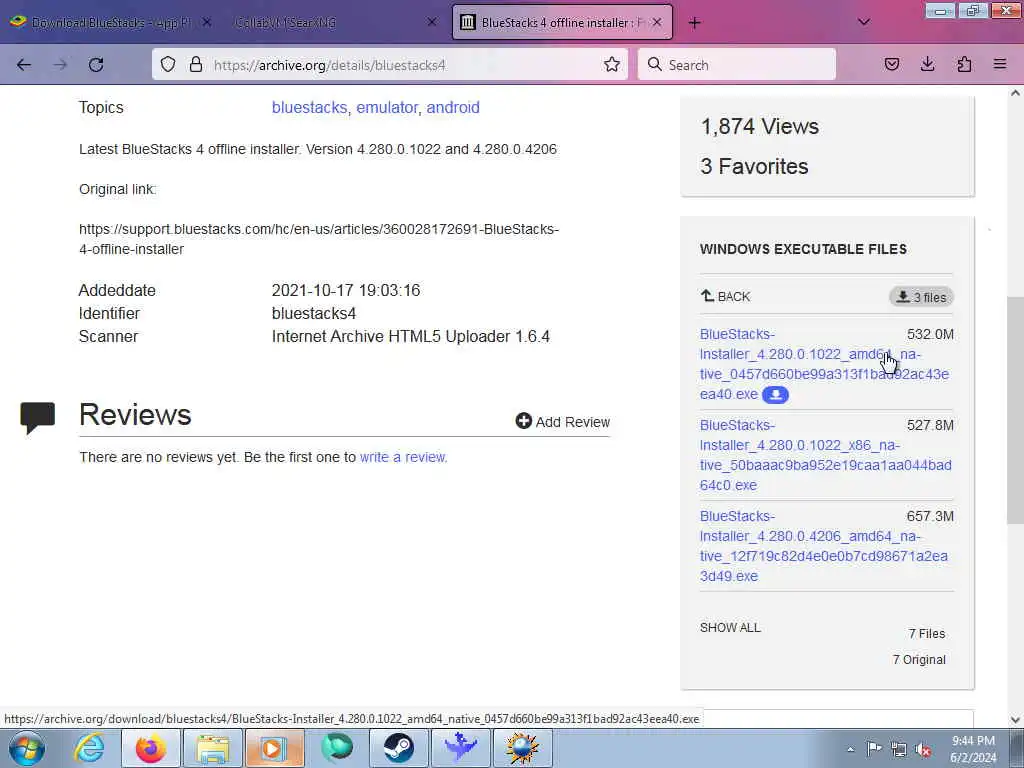The height and width of the screenshot is (768, 1024).
Task: Click the Scanner value Internet Archive HTML5 Uploader
Action: coord(411,336)
